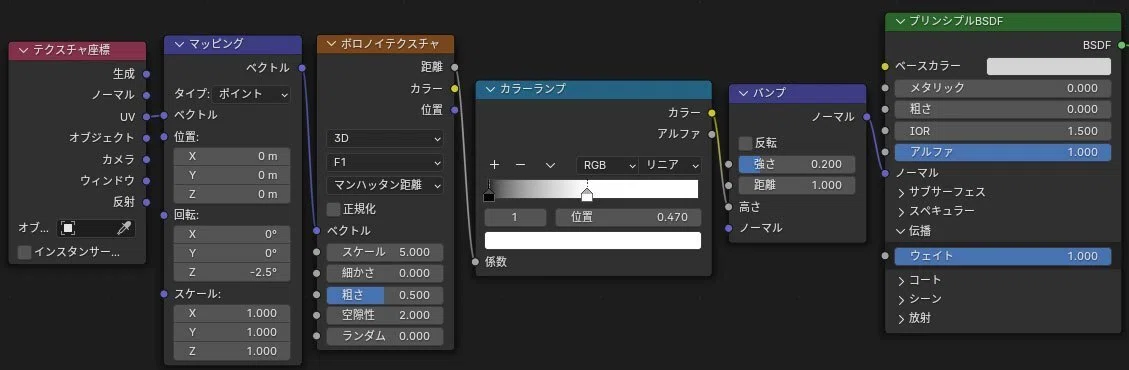Viewport: 1129px width, 370px height.
Task: Click the rotation Z -2.5° field
Action: (x=232, y=272)
